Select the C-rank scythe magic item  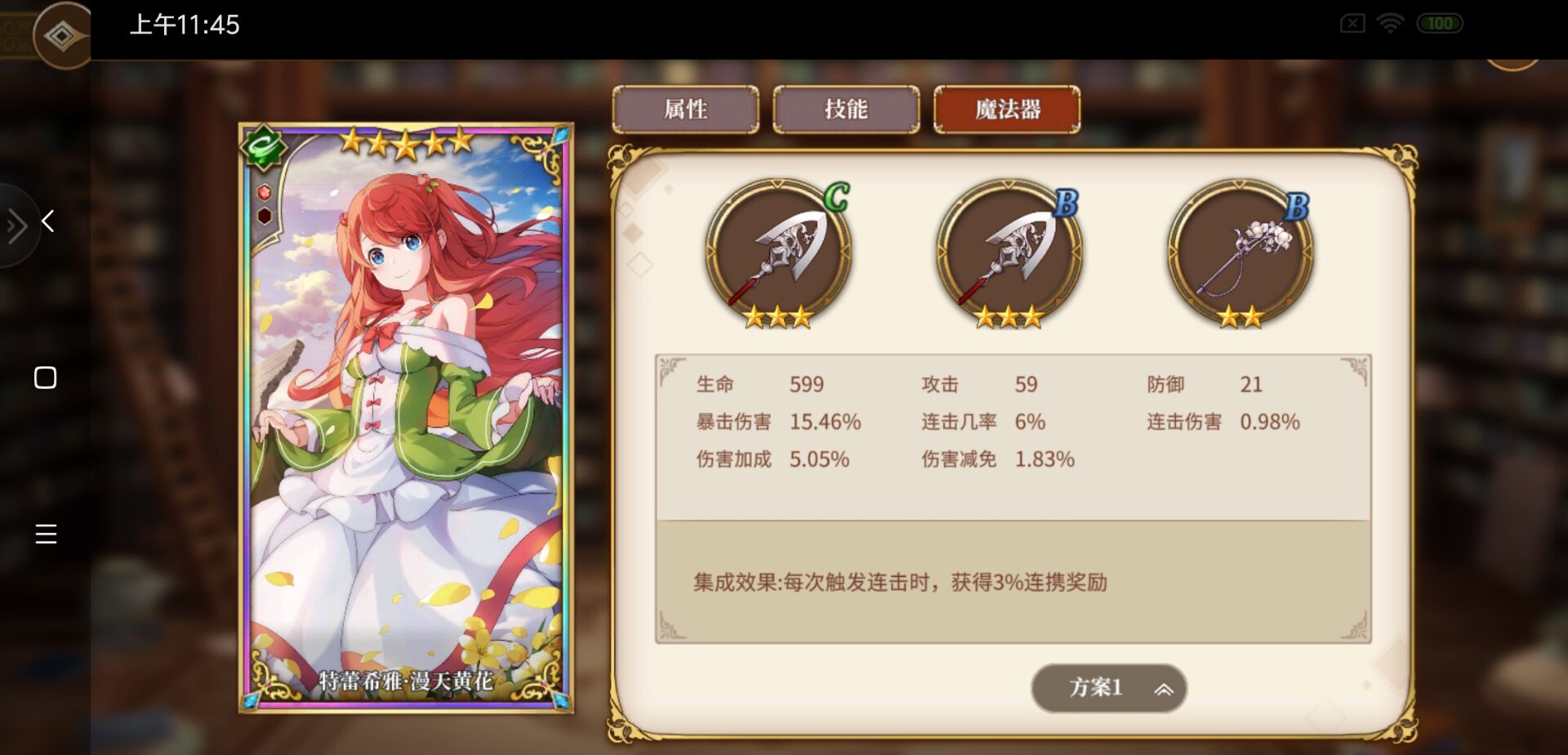[778, 252]
